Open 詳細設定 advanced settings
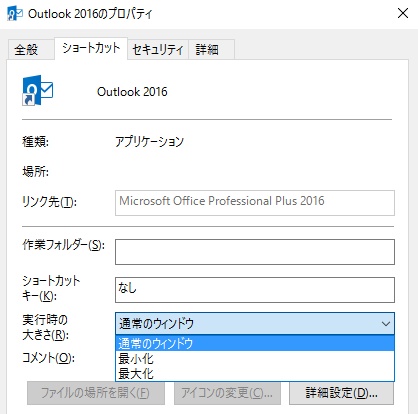Screen dimensions: 418x414 click(341, 393)
